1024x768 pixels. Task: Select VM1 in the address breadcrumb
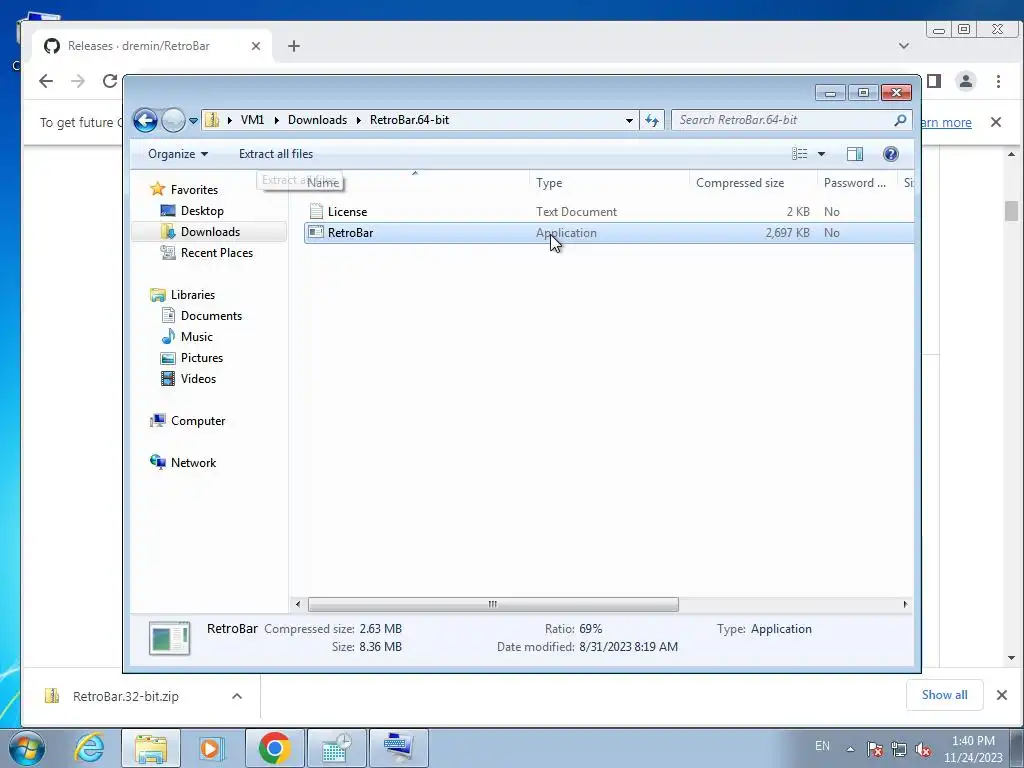[x=252, y=120]
